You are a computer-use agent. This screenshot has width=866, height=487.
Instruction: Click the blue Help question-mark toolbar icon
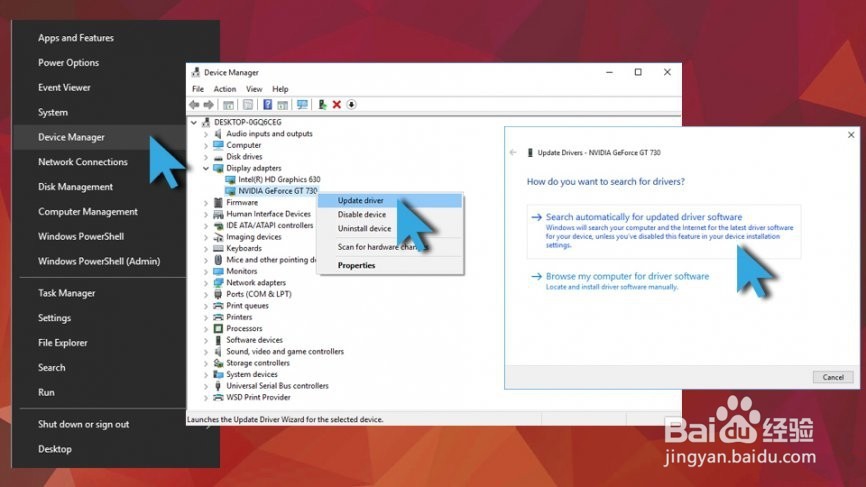(x=267, y=104)
